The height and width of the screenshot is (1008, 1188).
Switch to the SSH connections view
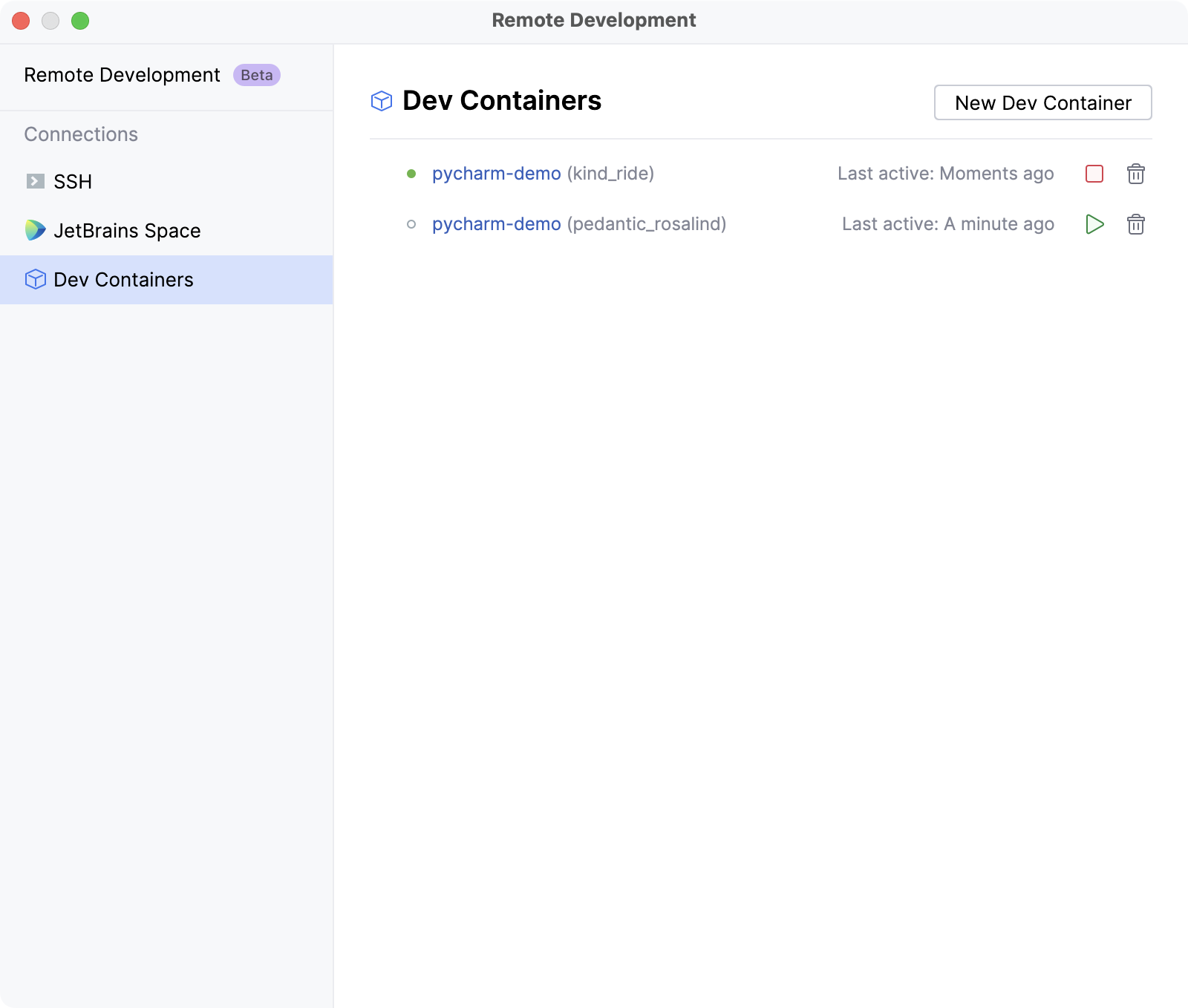tap(73, 181)
